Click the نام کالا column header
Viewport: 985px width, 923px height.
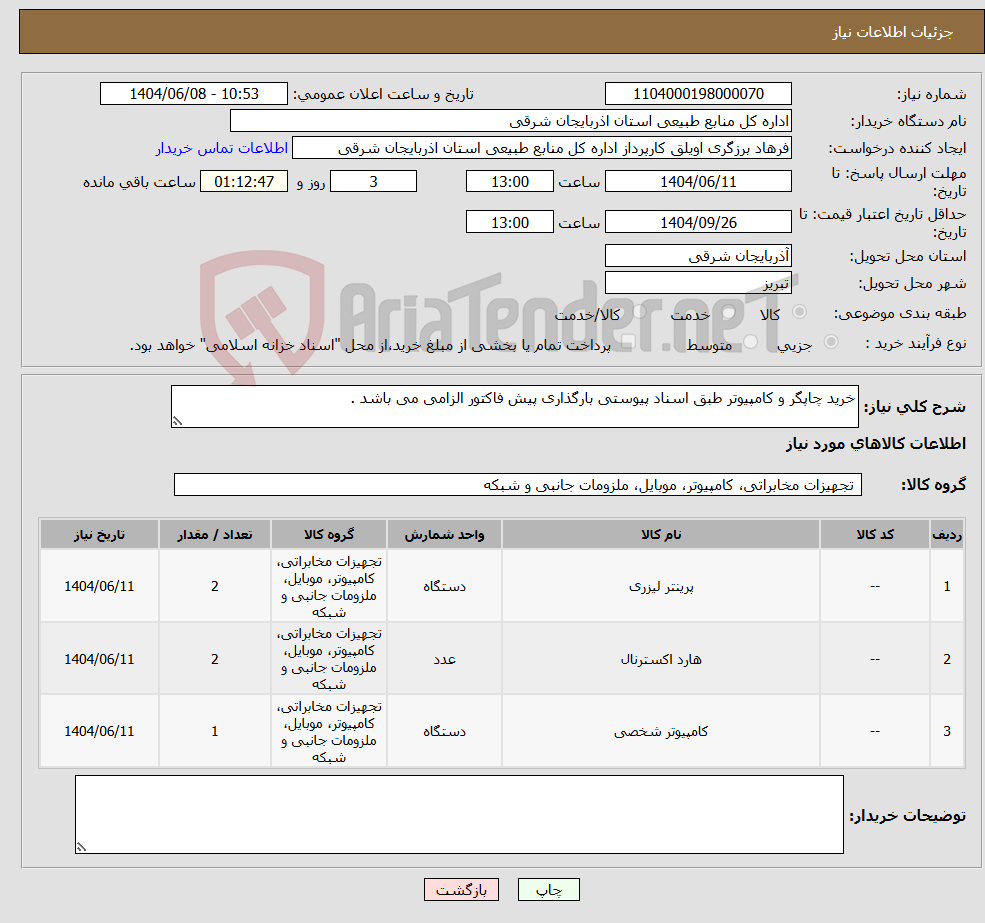click(x=661, y=534)
